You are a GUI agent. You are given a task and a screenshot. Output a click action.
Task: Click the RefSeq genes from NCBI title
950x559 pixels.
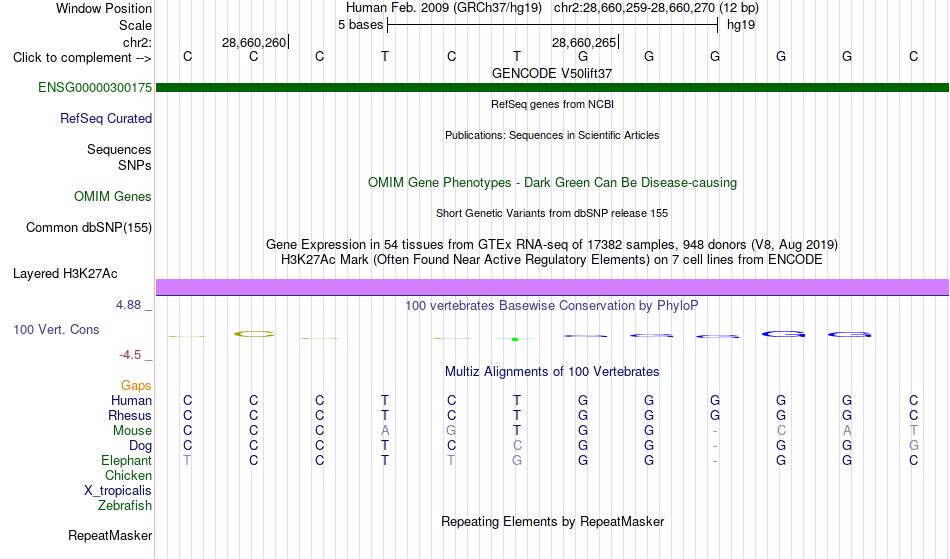pyautogui.click(x=552, y=104)
